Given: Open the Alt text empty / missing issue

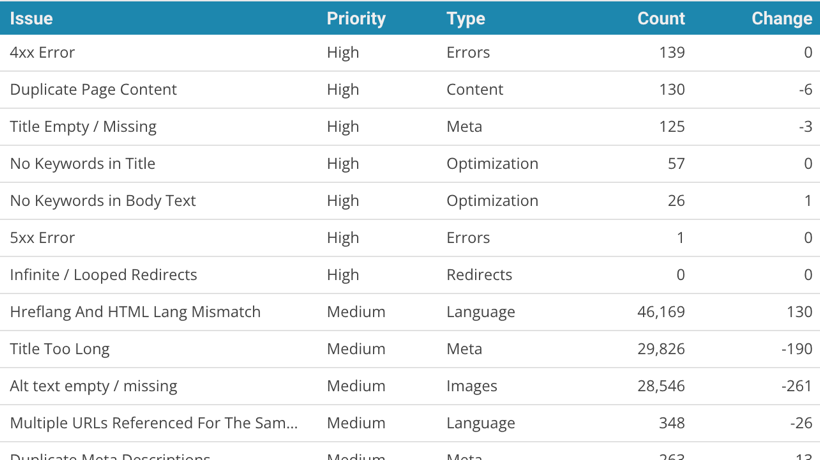Looking at the screenshot, I should [93, 385].
